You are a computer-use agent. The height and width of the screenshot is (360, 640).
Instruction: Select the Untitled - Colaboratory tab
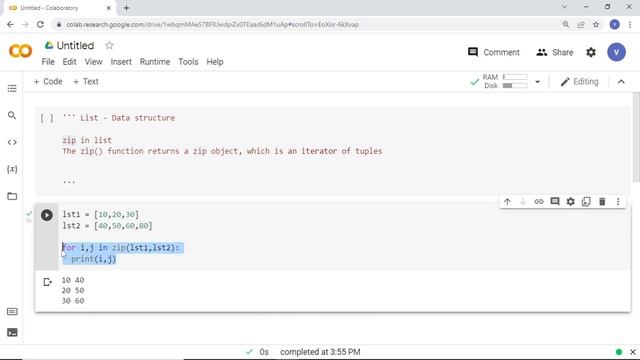[x=59, y=8]
